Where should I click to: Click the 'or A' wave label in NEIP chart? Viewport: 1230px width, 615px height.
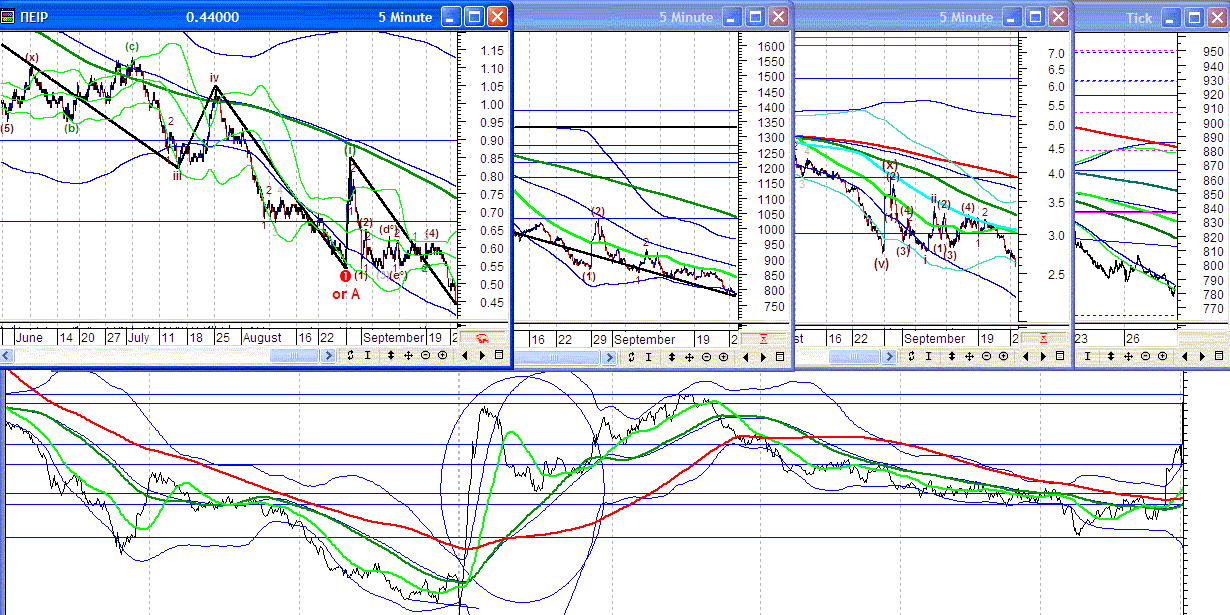345,294
